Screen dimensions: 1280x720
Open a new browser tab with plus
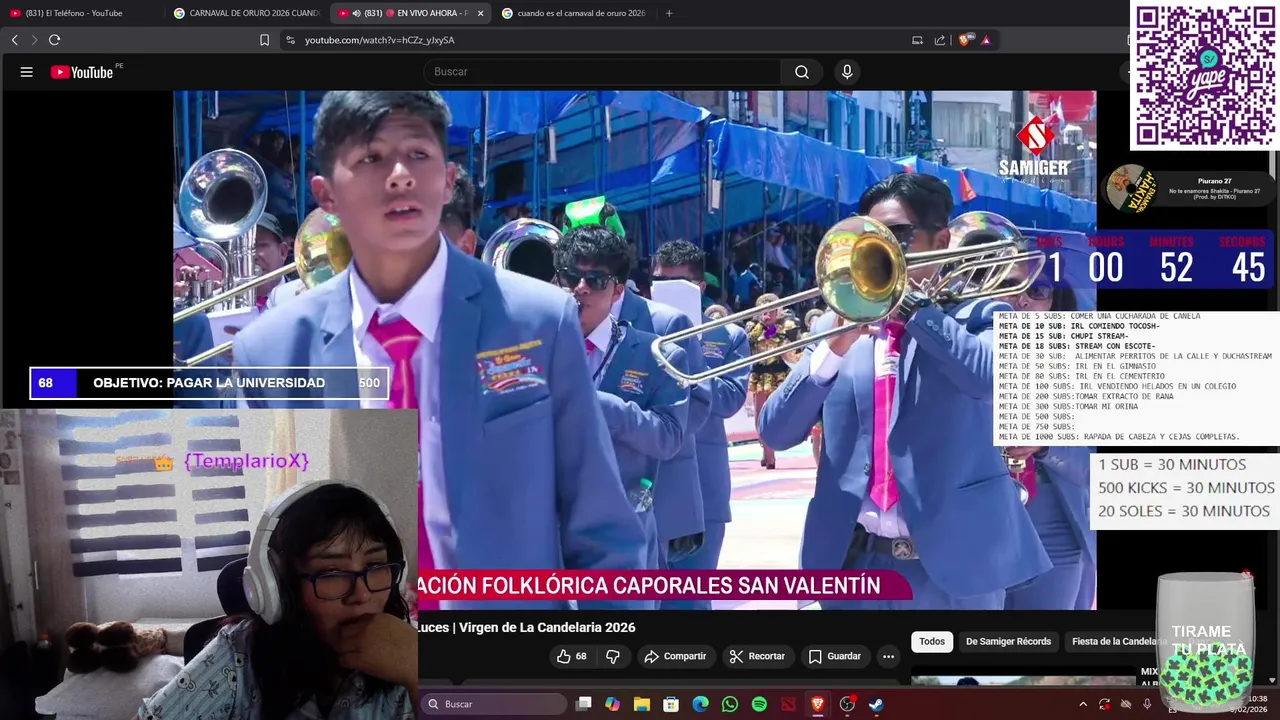pos(669,13)
